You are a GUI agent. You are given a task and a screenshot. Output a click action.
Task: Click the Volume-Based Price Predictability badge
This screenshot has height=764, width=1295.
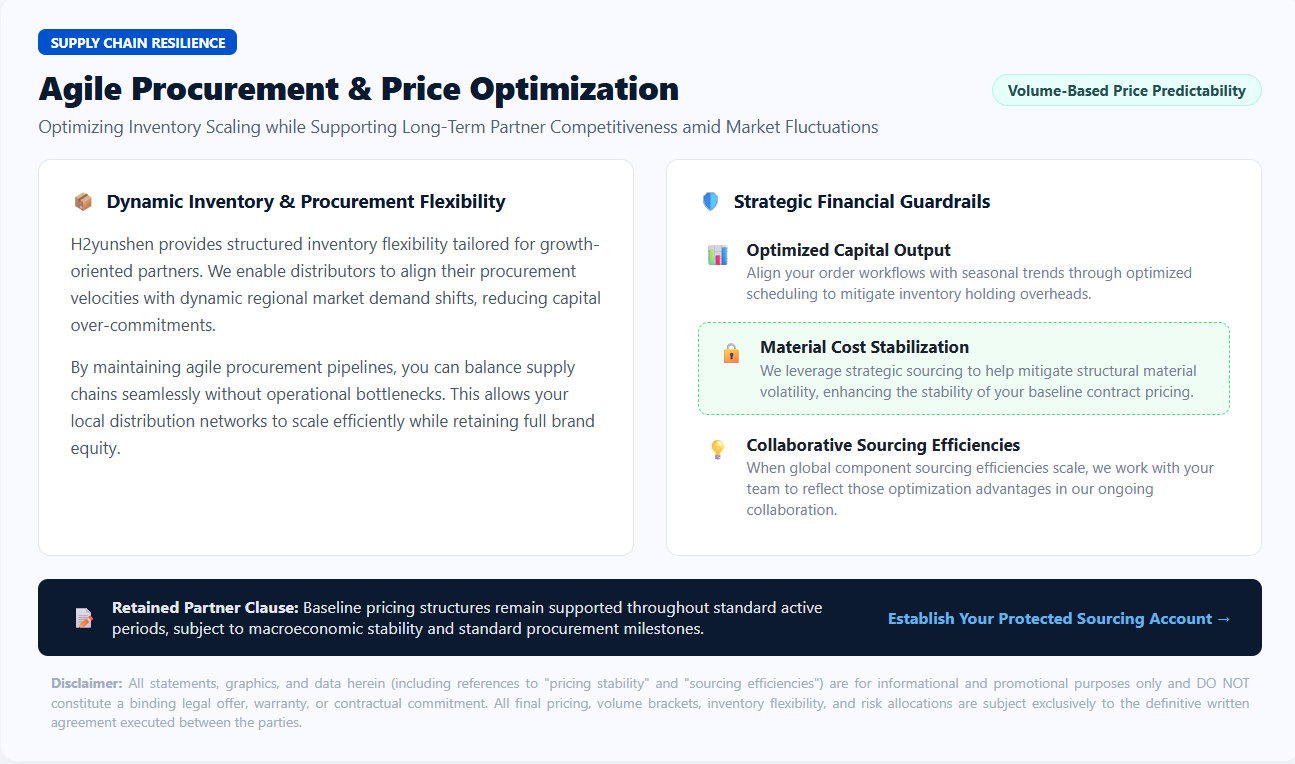(x=1126, y=90)
